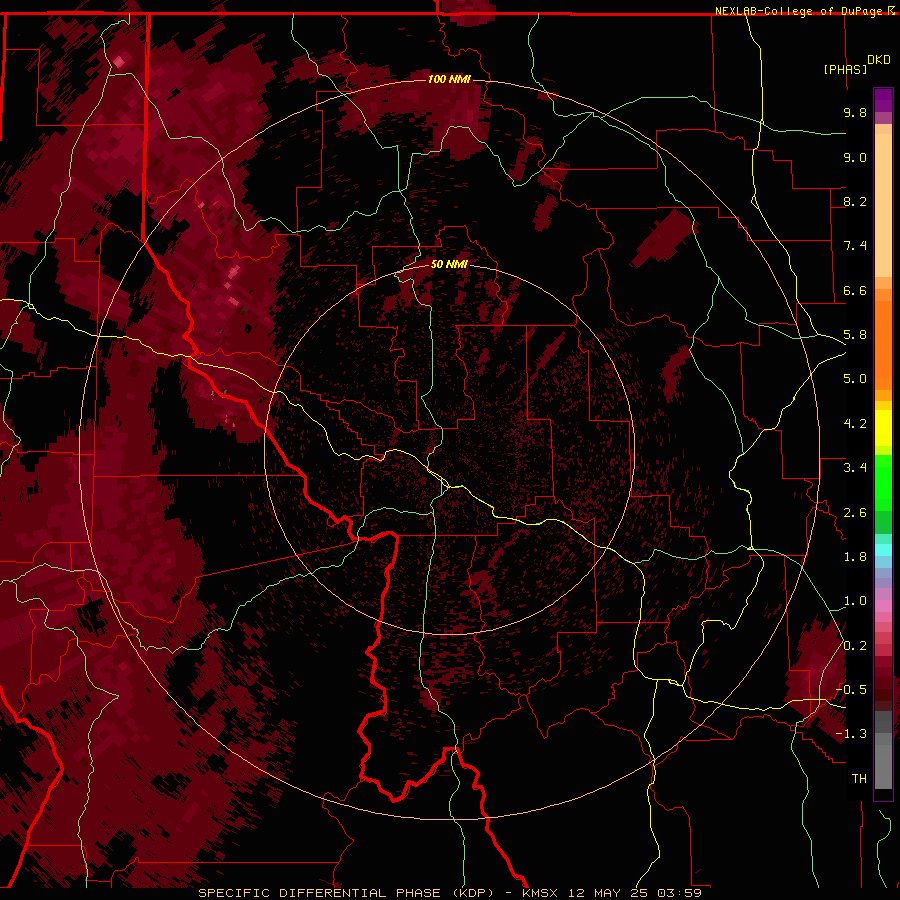The height and width of the screenshot is (900, 900).
Task: Click the 1.8 scale value
Action: [x=855, y=557]
